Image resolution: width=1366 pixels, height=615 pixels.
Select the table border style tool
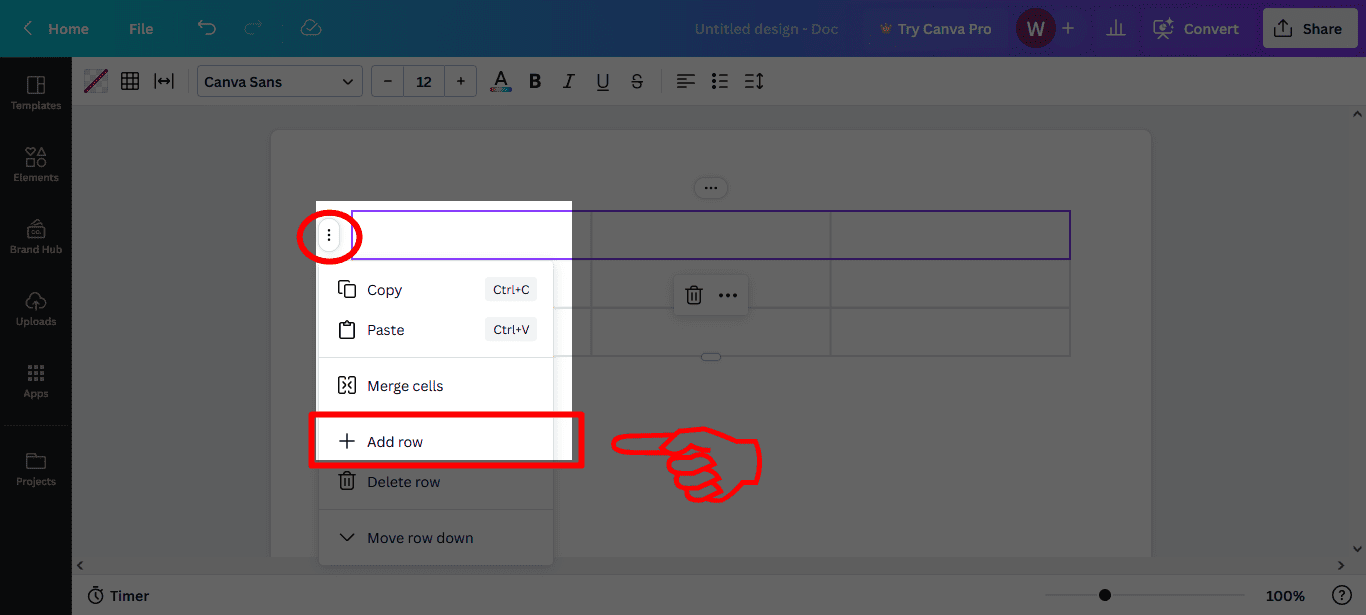(95, 81)
